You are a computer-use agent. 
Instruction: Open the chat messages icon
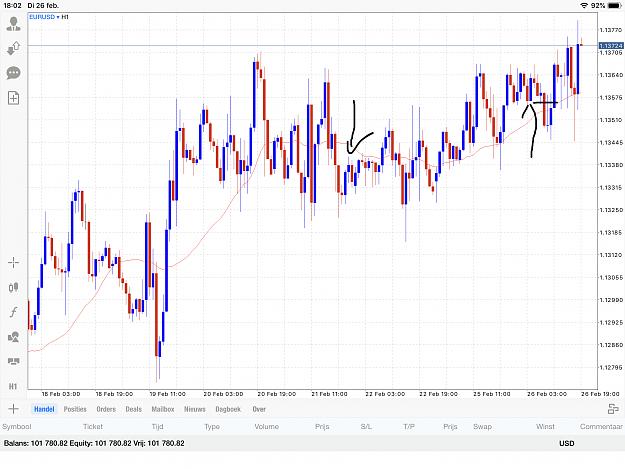coord(14,73)
